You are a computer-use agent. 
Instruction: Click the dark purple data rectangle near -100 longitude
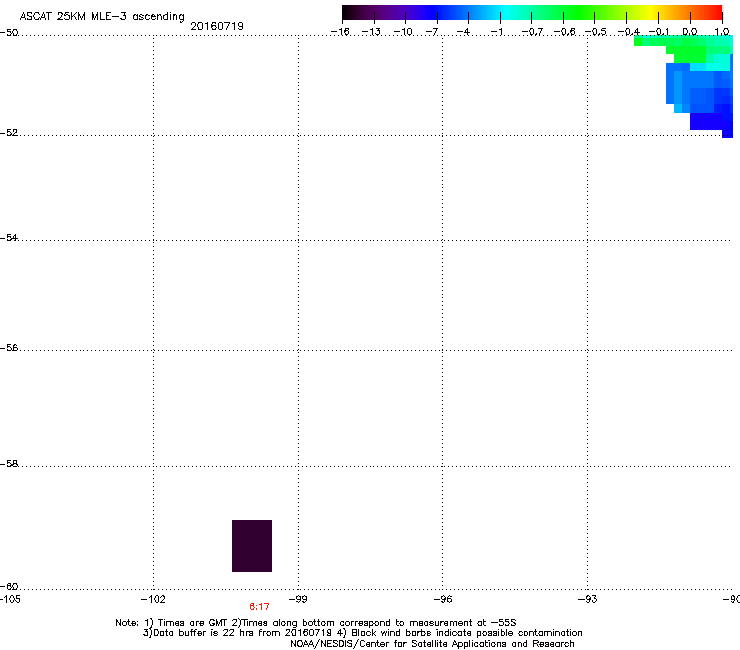[252, 546]
